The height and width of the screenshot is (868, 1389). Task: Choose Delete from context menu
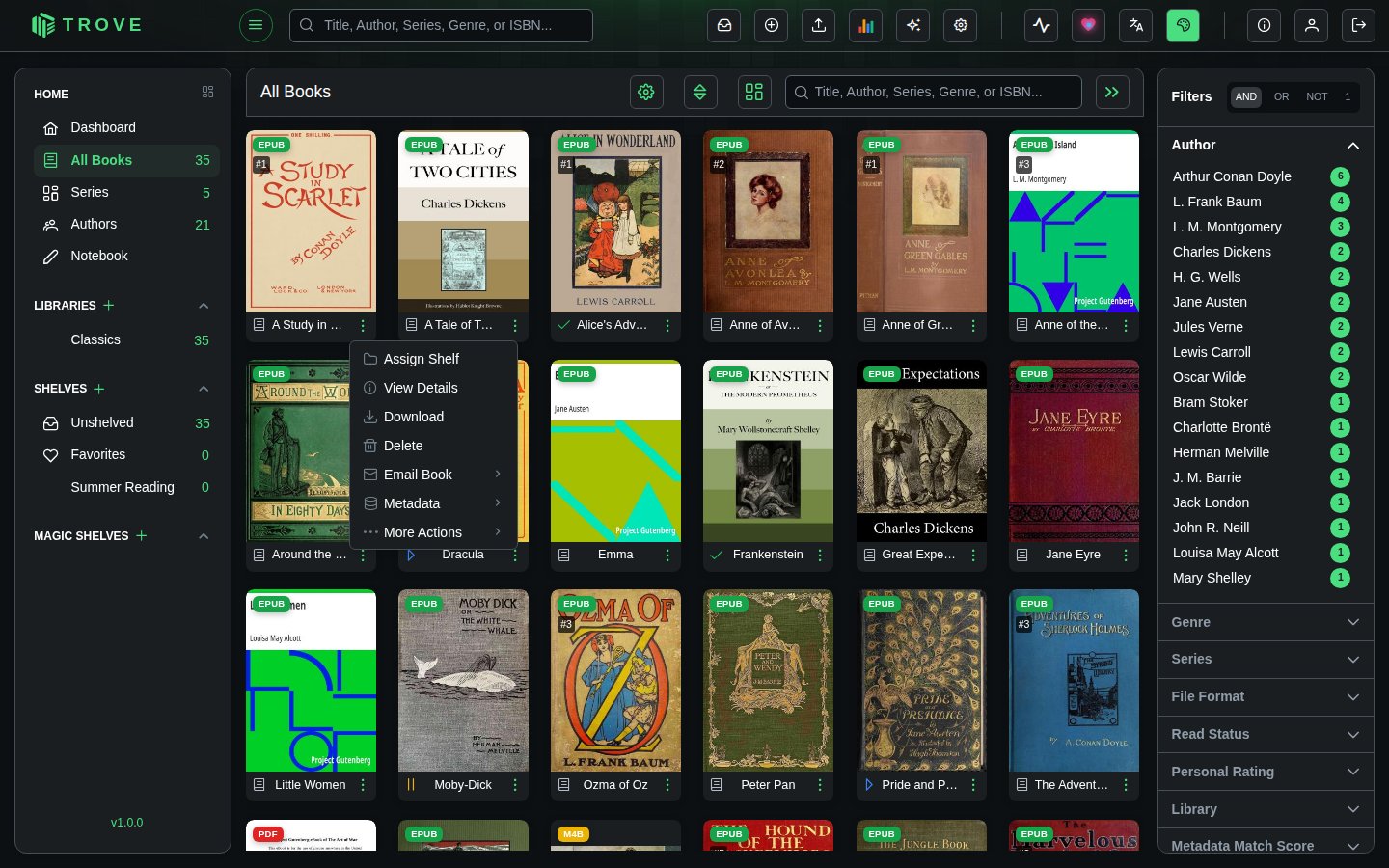point(433,446)
